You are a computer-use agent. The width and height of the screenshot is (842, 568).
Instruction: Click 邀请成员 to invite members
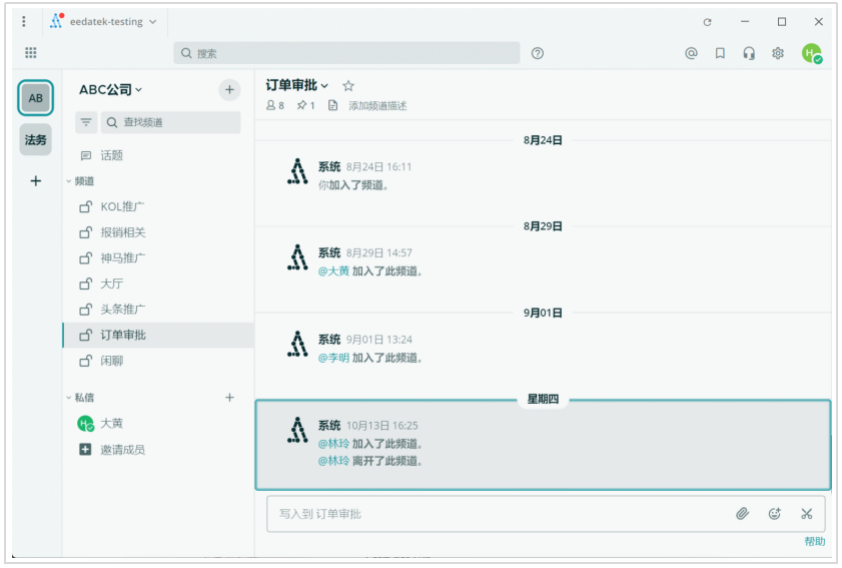(122, 449)
